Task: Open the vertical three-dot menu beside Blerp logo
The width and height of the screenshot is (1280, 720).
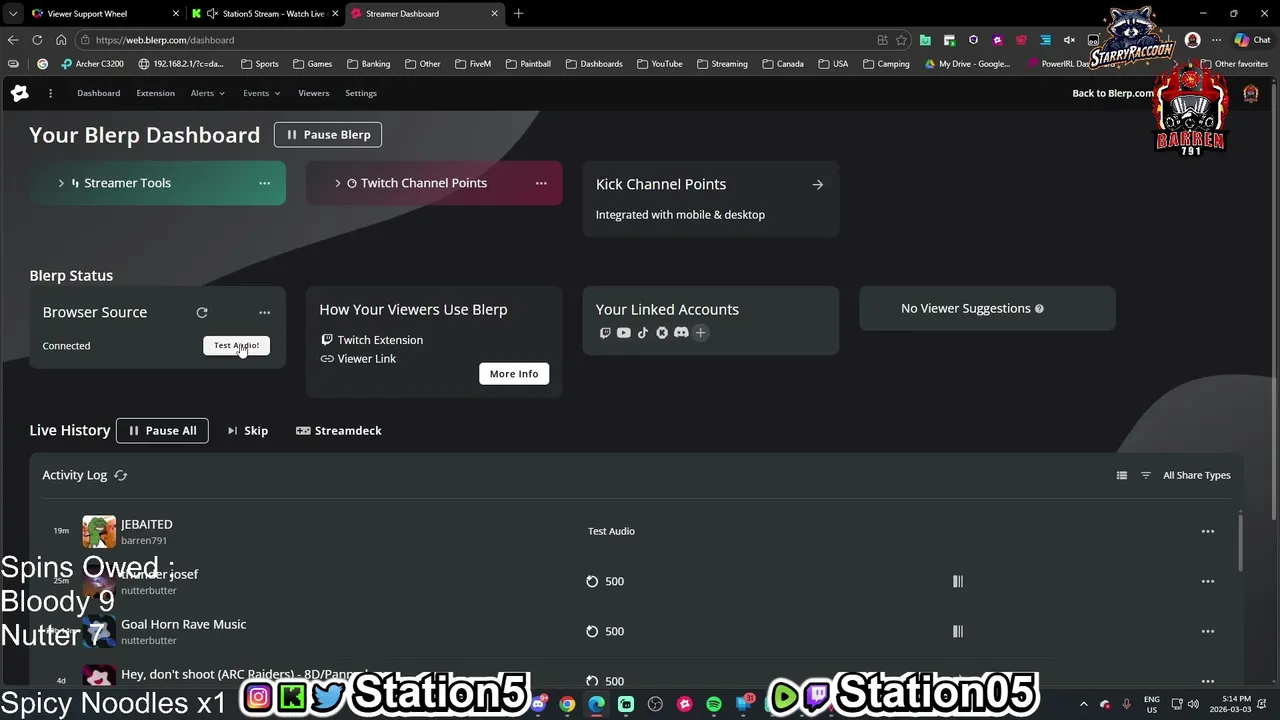Action: (50, 93)
